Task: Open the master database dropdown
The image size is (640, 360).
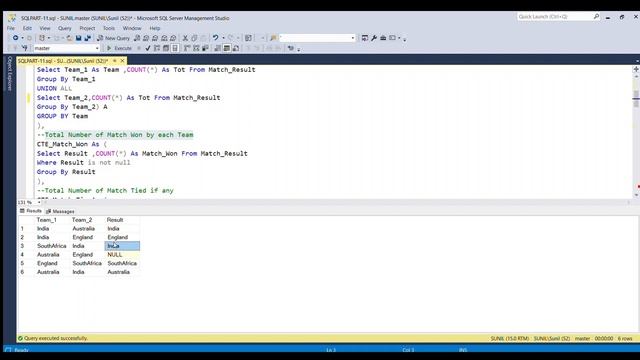Action: pyautogui.click(x=97, y=48)
